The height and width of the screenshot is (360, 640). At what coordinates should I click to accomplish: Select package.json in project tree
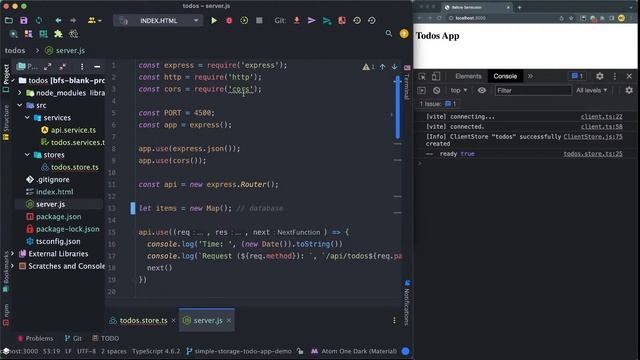(x=58, y=216)
